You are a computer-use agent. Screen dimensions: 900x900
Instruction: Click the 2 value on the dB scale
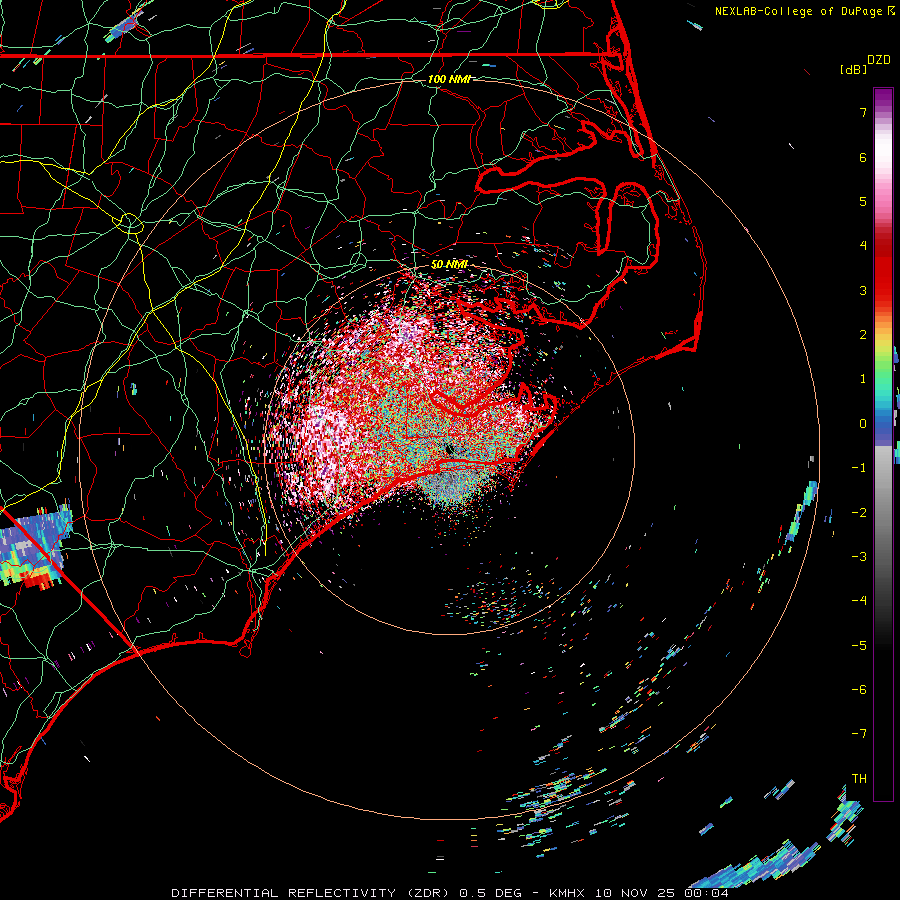click(863, 335)
